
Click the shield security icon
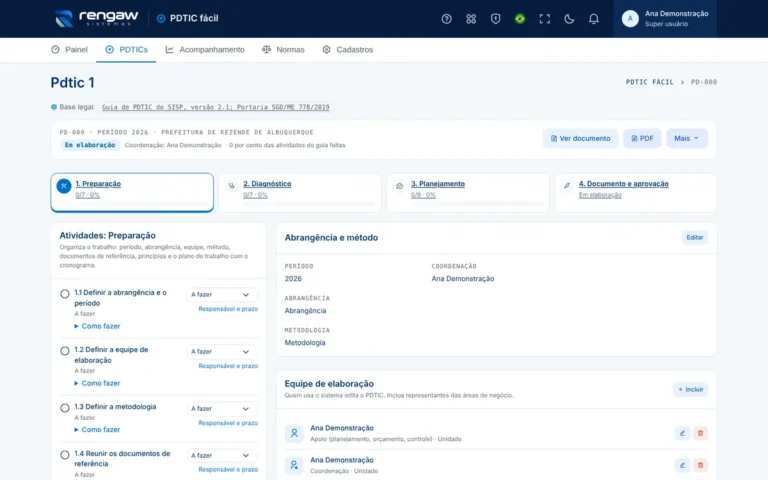point(495,19)
